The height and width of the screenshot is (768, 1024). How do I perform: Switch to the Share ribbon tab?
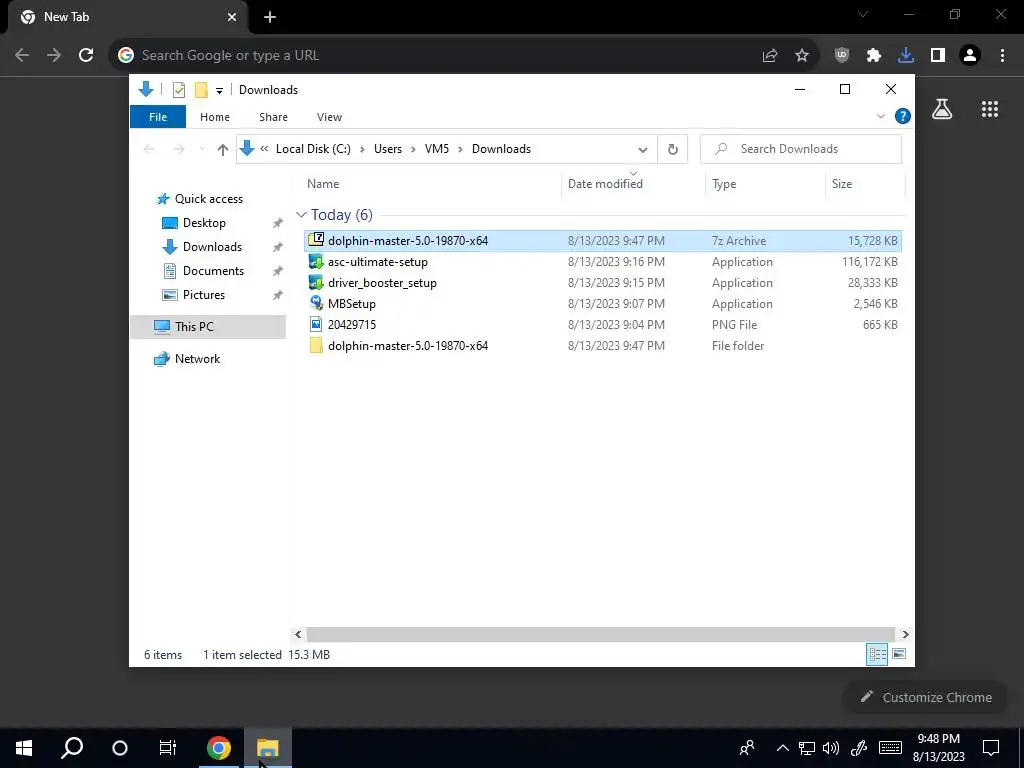tap(273, 117)
